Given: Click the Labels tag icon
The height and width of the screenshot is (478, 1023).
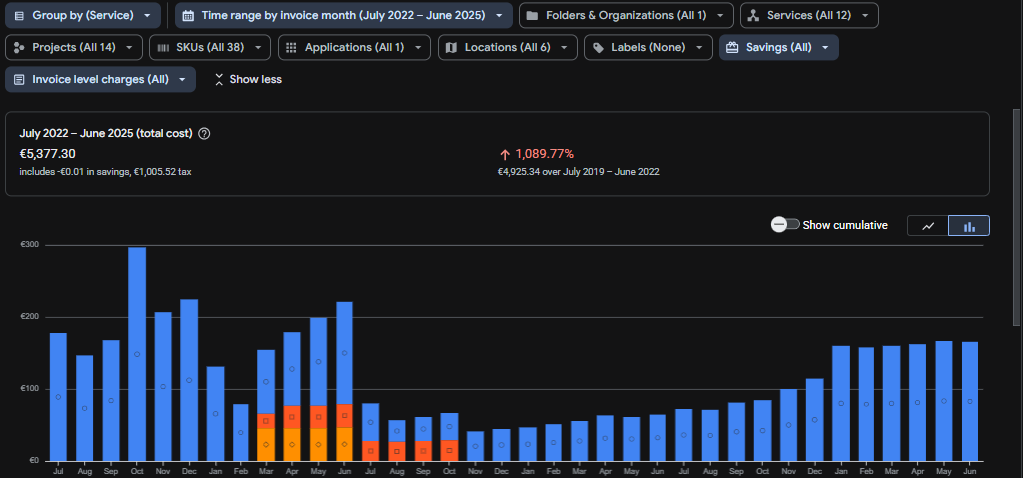Looking at the screenshot, I should tap(597, 47).
